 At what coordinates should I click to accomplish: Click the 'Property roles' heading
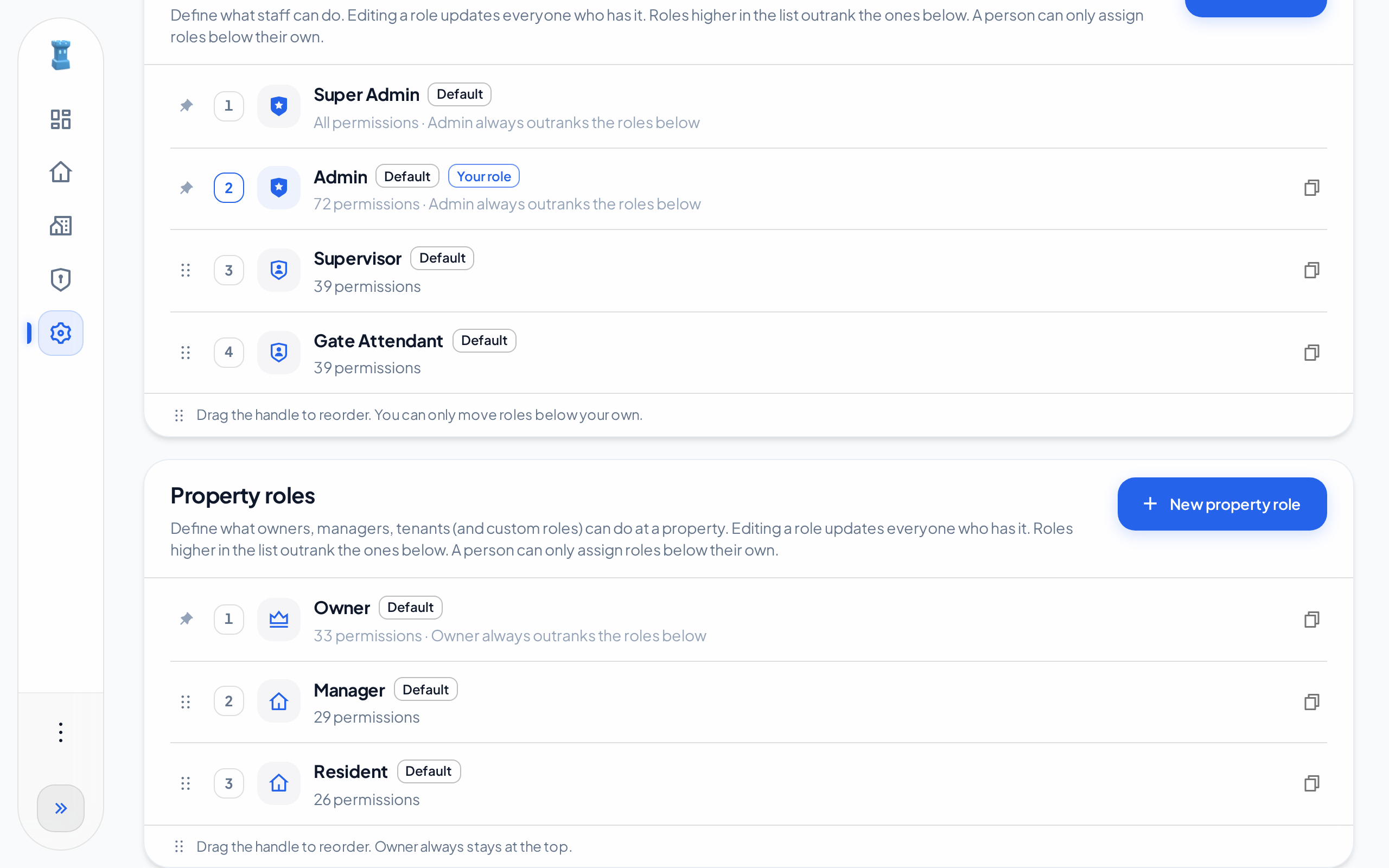tap(242, 496)
